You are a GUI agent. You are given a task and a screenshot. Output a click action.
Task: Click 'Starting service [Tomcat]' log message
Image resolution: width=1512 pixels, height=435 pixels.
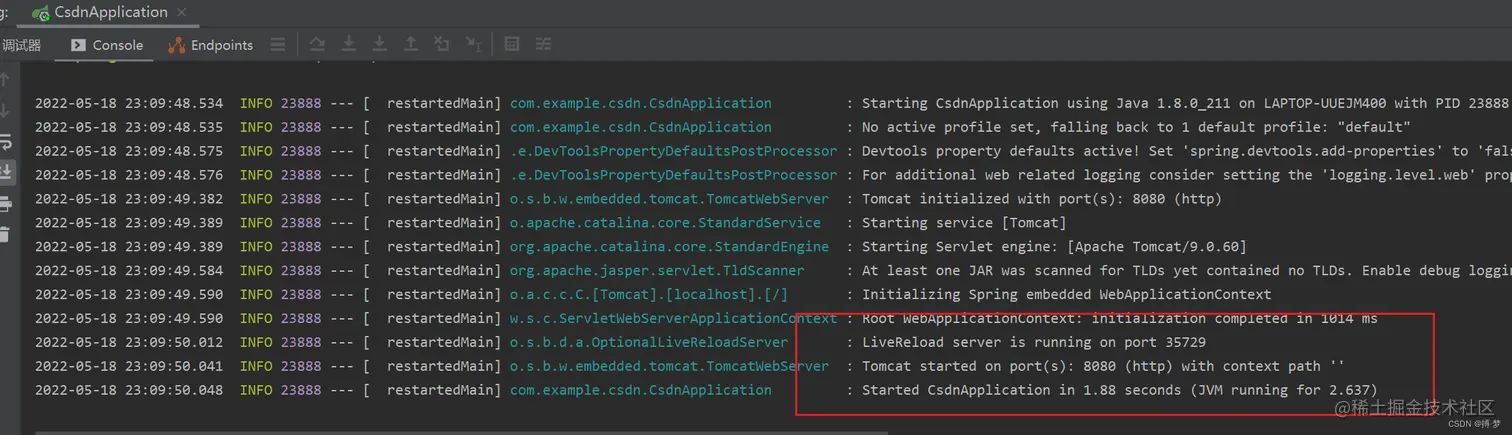coord(964,223)
